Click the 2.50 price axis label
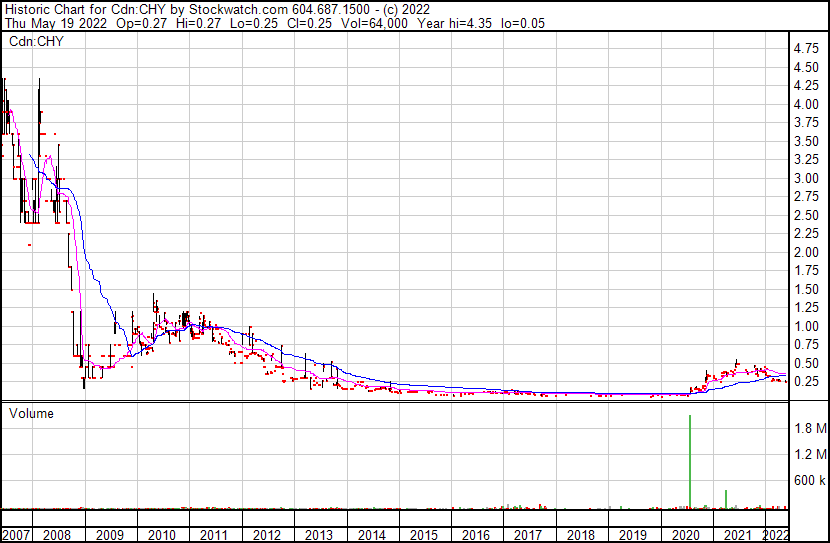 pos(806,215)
